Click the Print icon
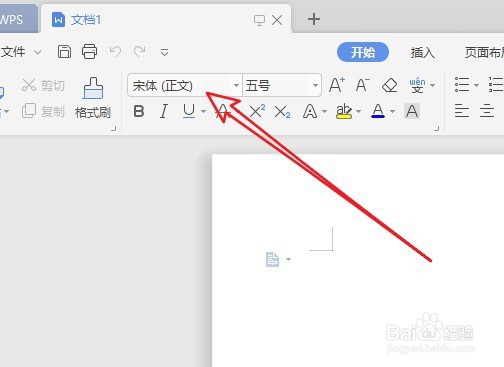 point(89,52)
